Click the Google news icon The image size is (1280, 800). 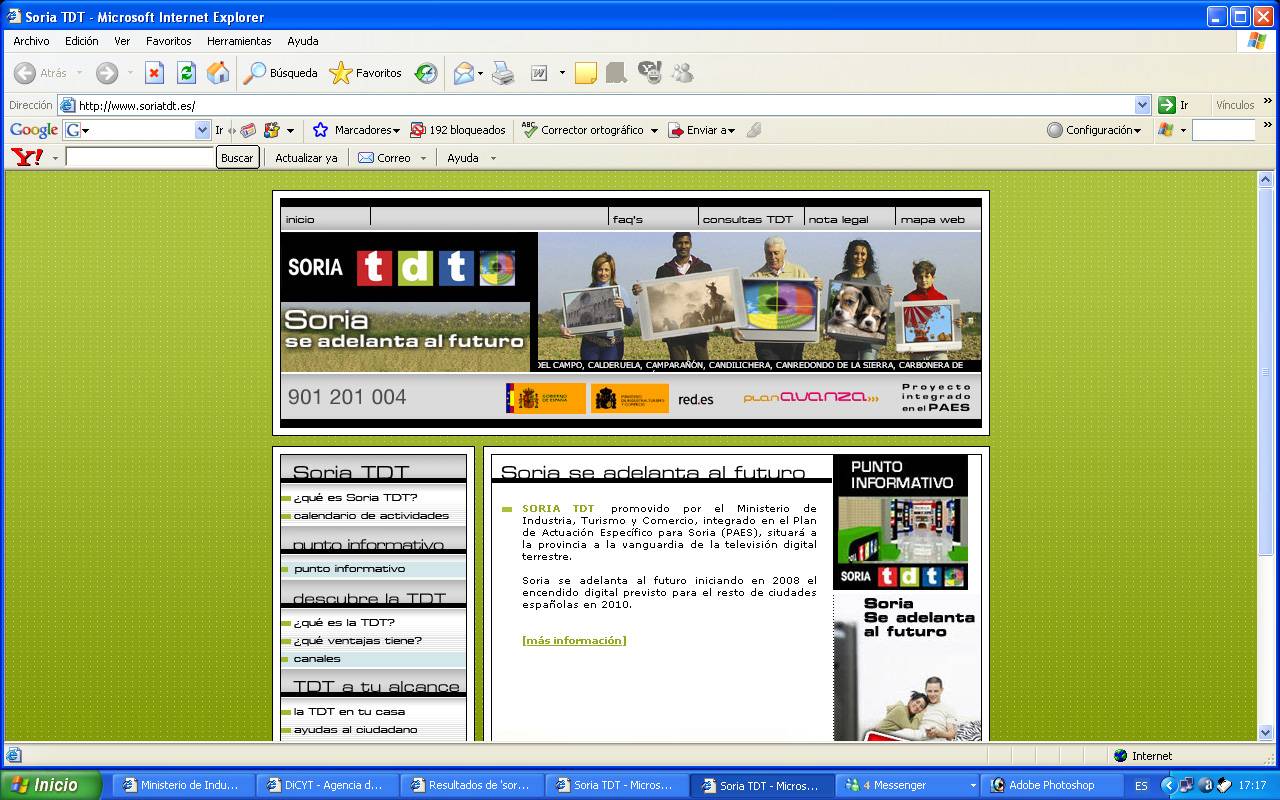[248, 130]
